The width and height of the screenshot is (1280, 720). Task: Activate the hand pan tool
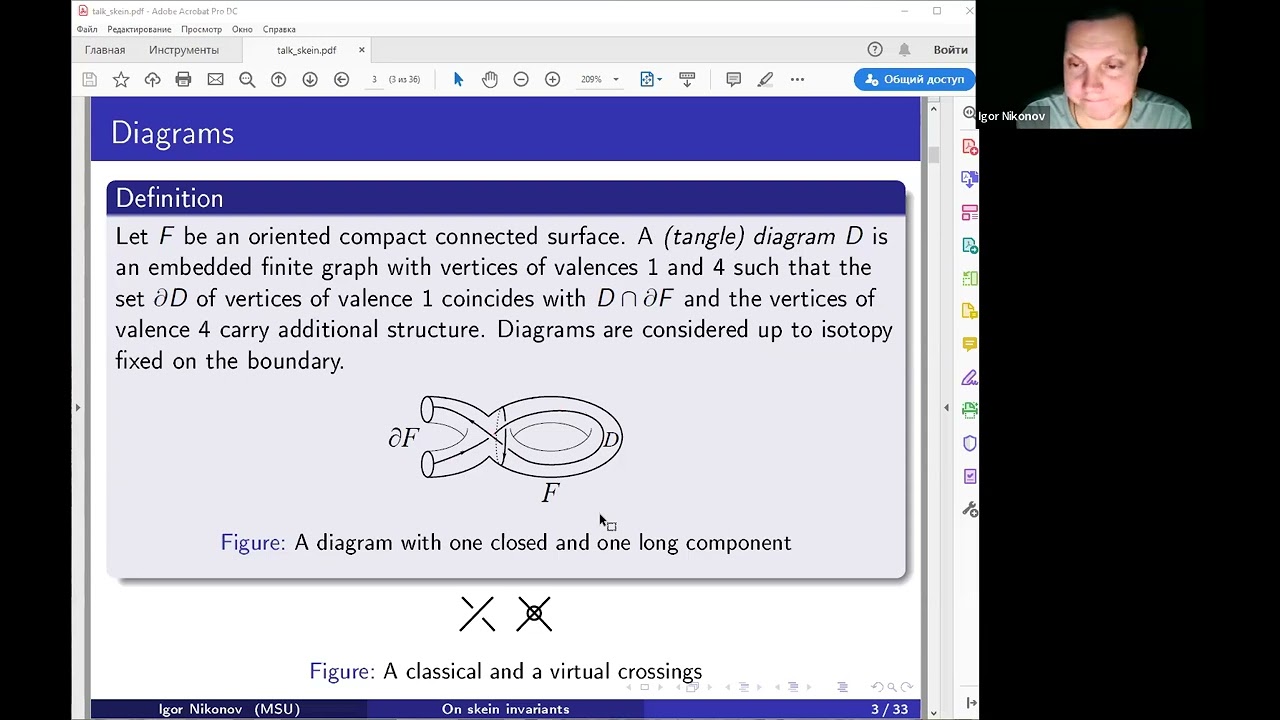point(489,79)
